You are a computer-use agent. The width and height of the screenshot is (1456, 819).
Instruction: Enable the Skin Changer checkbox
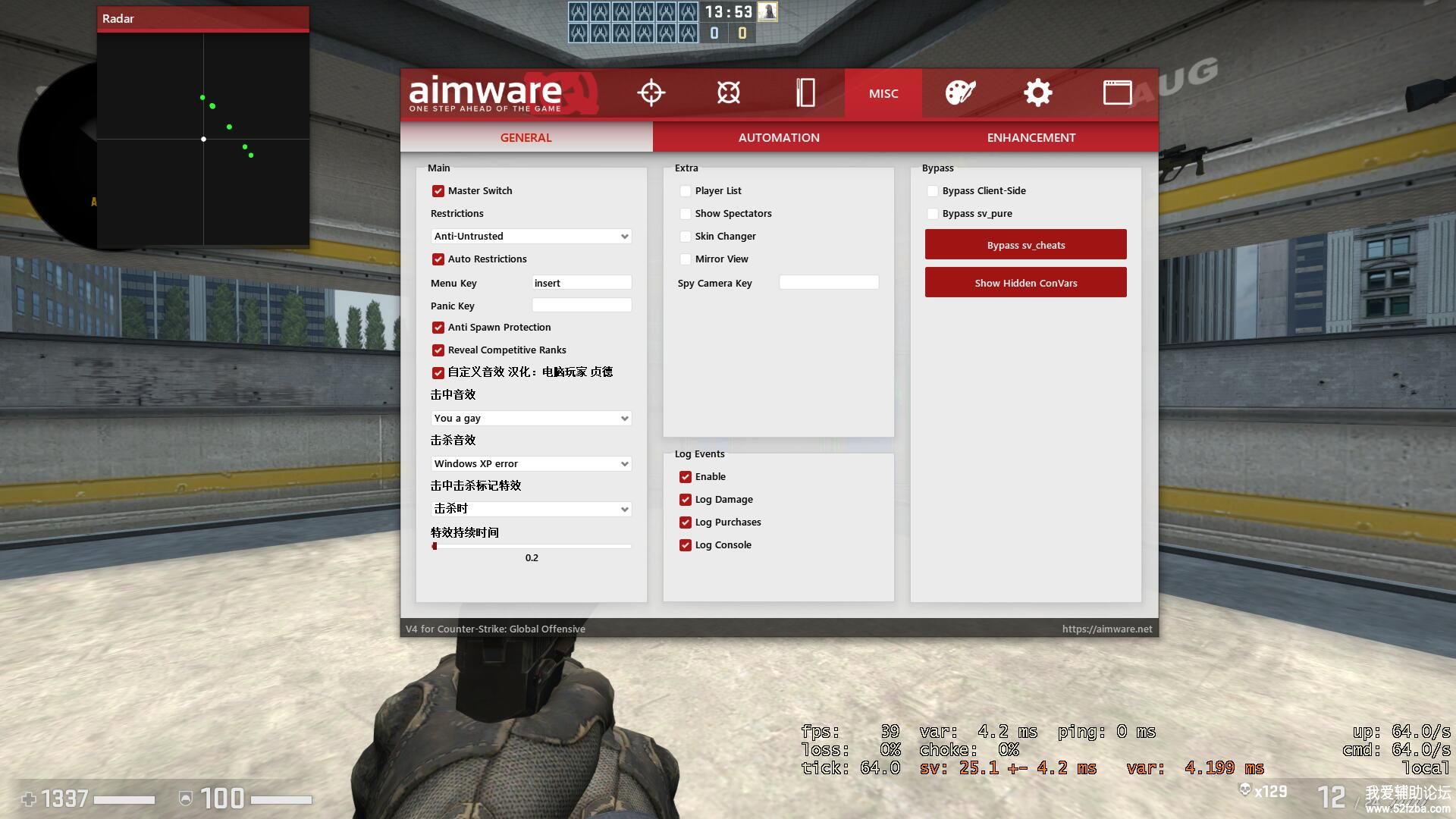pos(686,237)
